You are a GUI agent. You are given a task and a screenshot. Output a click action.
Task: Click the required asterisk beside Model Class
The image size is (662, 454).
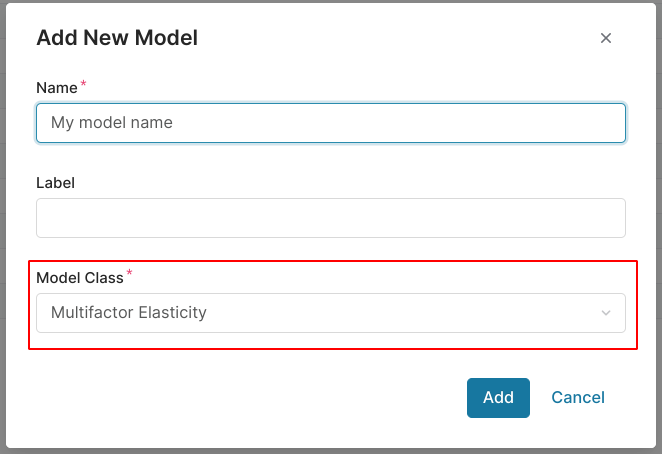(x=130, y=275)
